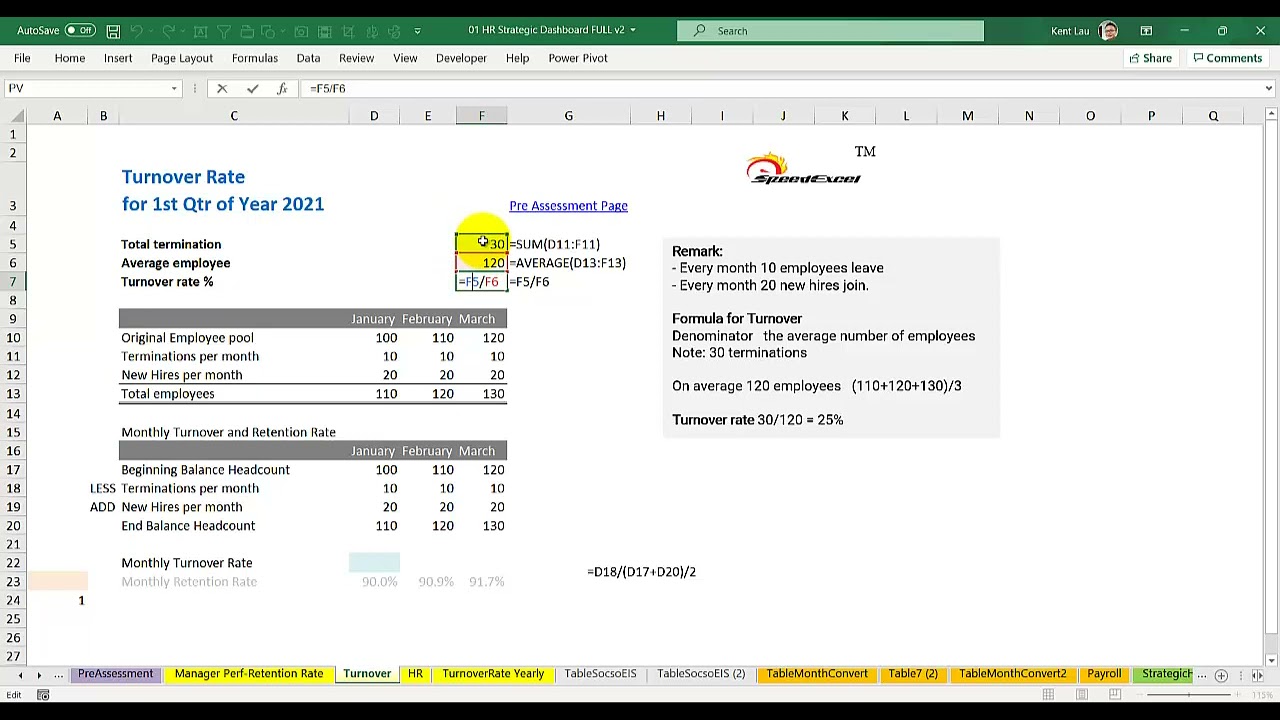Click the 'Monthly Turnover Rate' label
1280x720 pixels.
click(186, 563)
